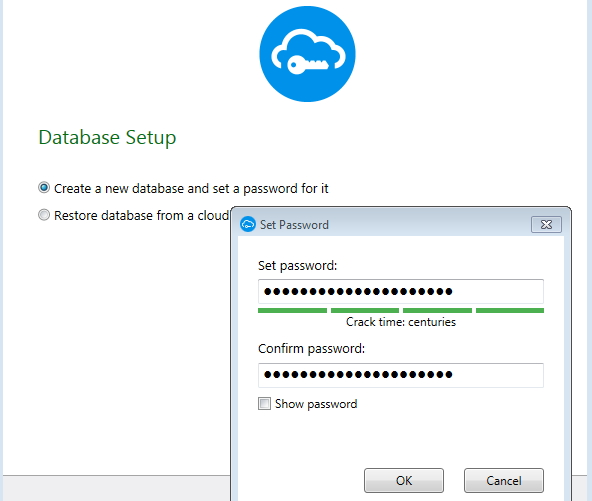Close the Set Password dialog with X

click(546, 225)
